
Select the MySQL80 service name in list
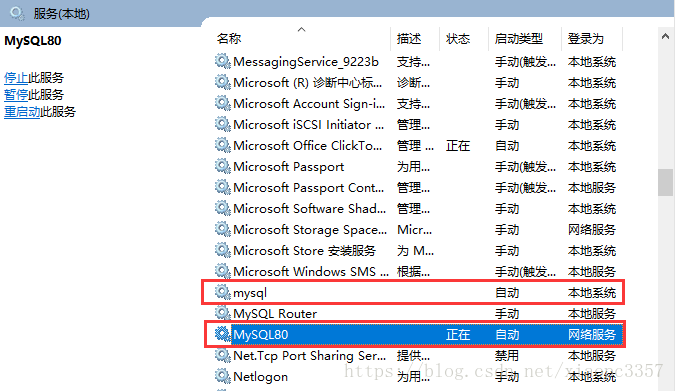261,335
